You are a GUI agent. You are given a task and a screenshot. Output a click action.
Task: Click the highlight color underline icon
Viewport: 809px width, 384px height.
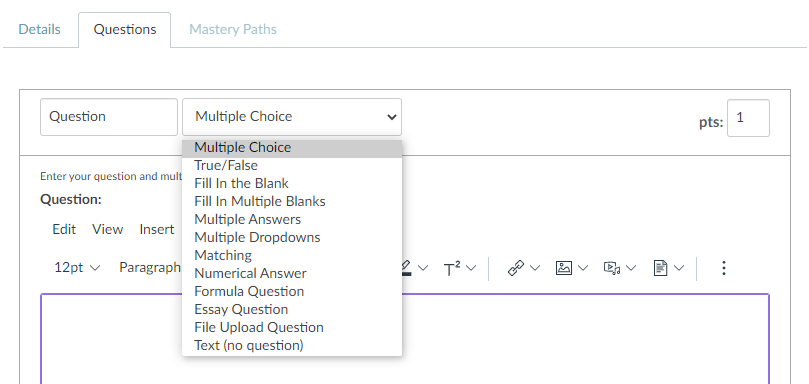pyautogui.click(x=406, y=268)
